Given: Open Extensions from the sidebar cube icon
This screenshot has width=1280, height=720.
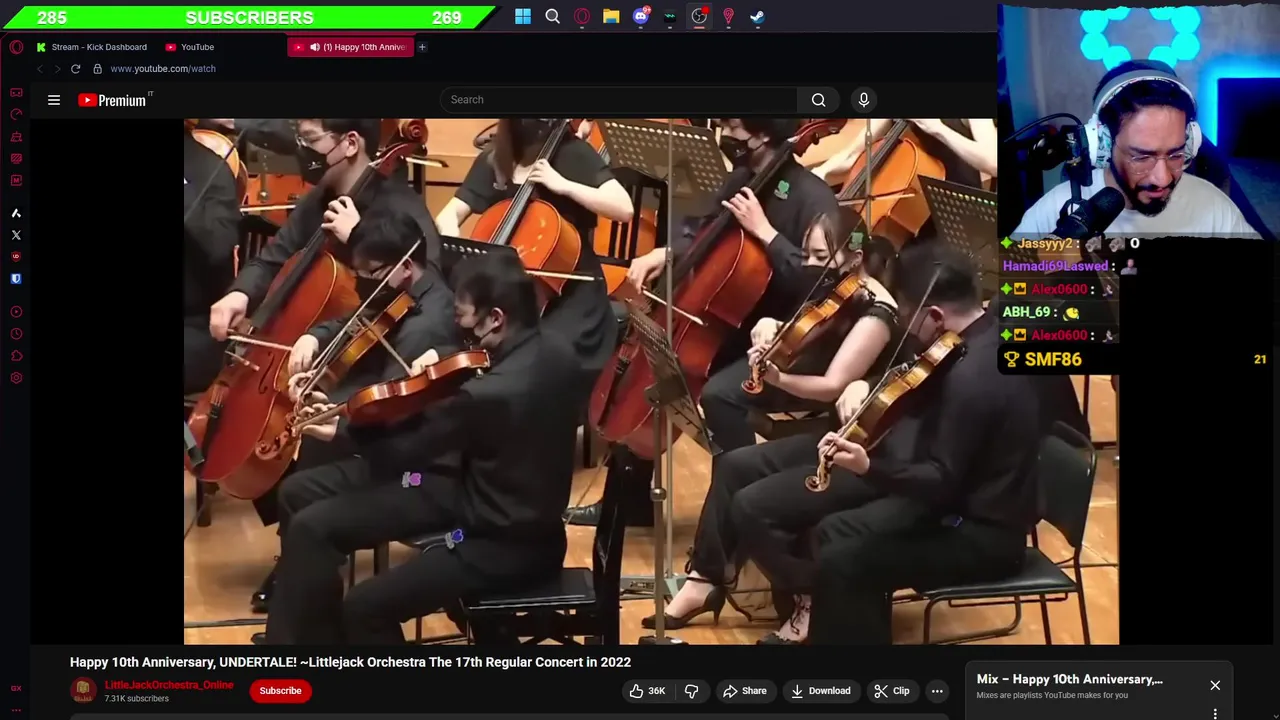Looking at the screenshot, I should tap(16, 356).
